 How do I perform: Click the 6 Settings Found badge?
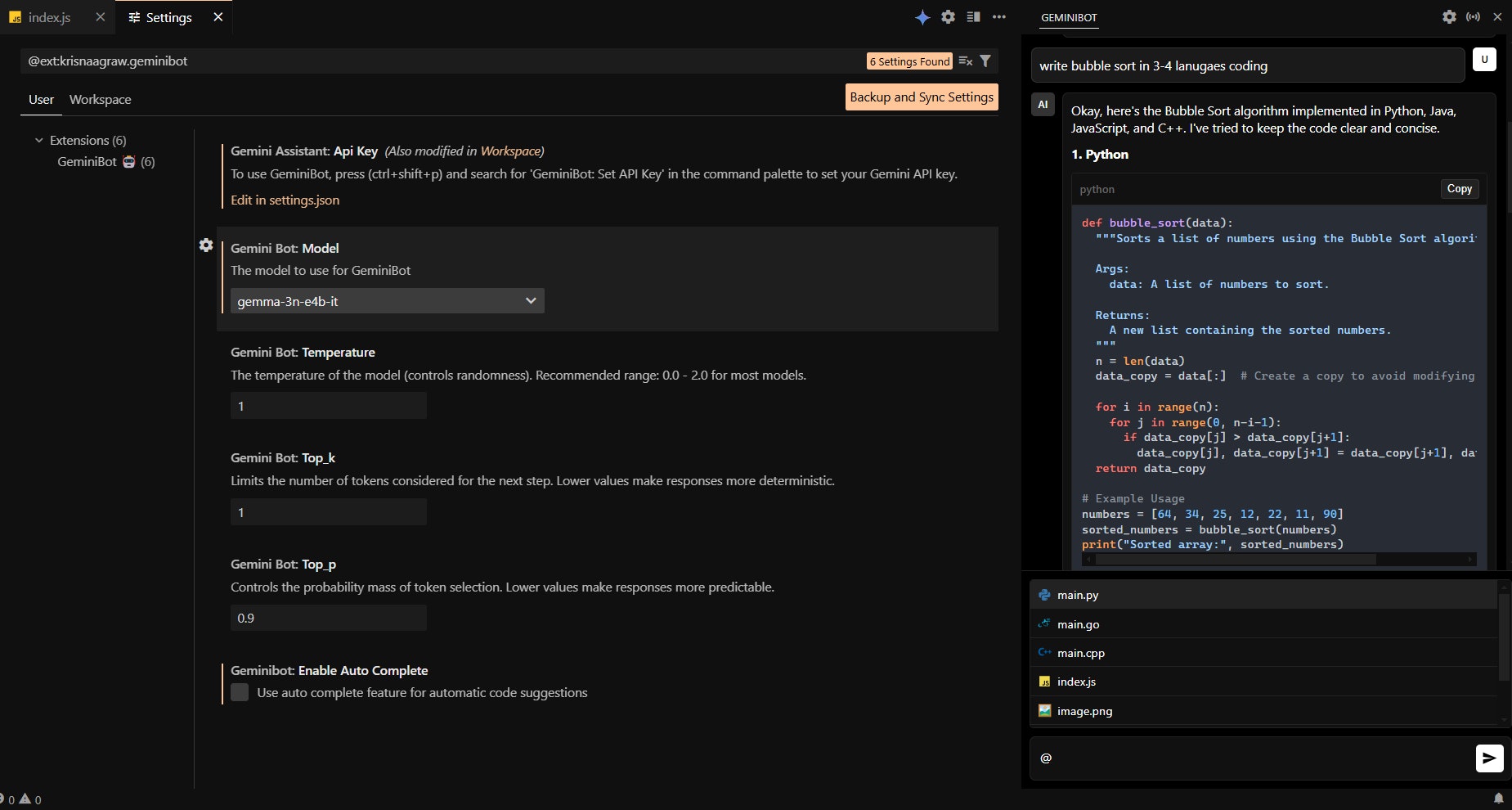pos(909,61)
